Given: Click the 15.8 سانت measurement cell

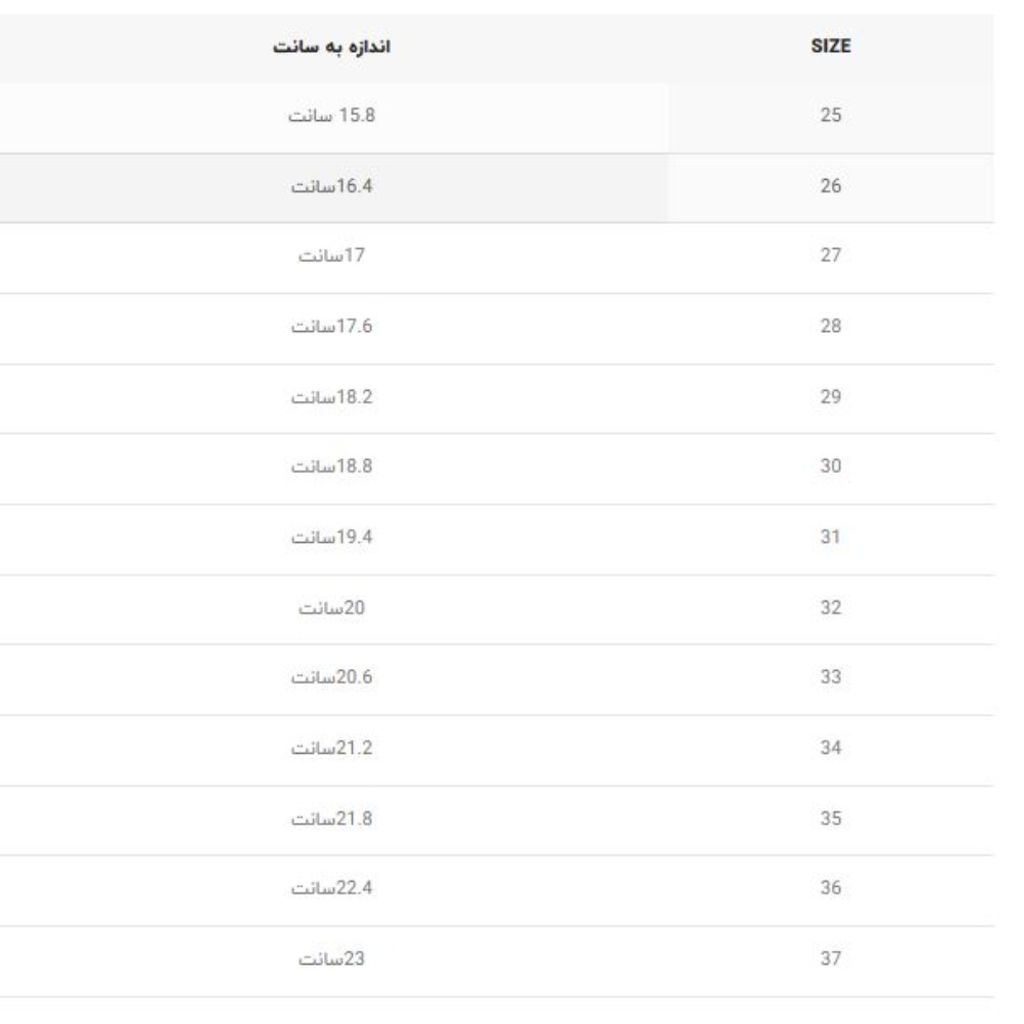Looking at the screenshot, I should (332, 116).
